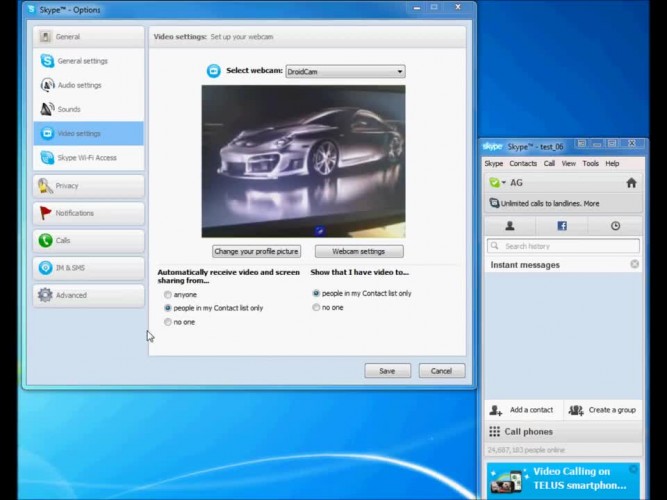Click the IM & SMS chat icon

tap(45, 268)
